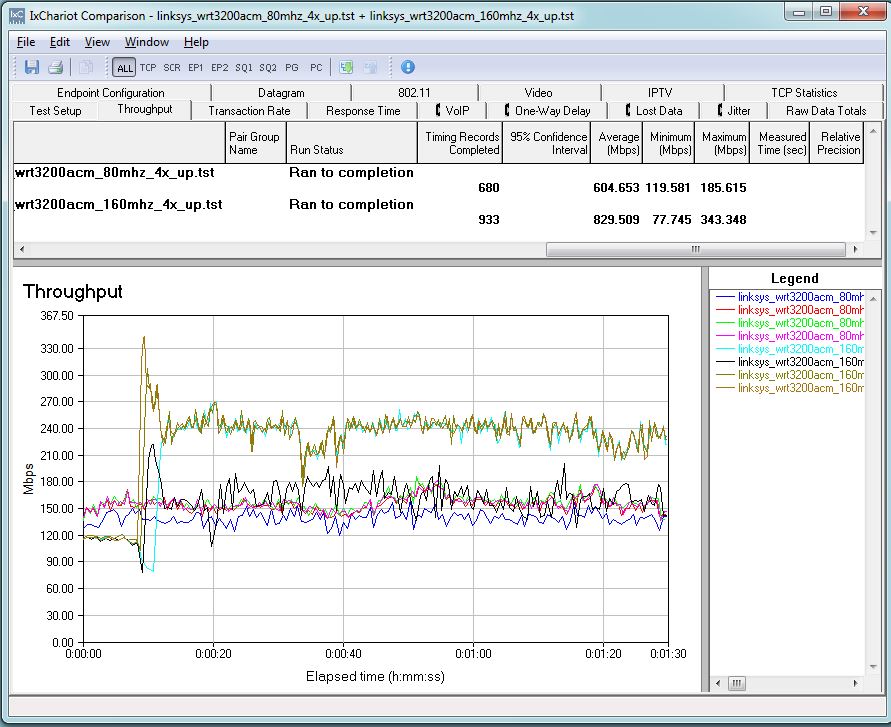The image size is (891, 727).
Task: Click the Minimum (Mbps) column header
Action: point(668,143)
